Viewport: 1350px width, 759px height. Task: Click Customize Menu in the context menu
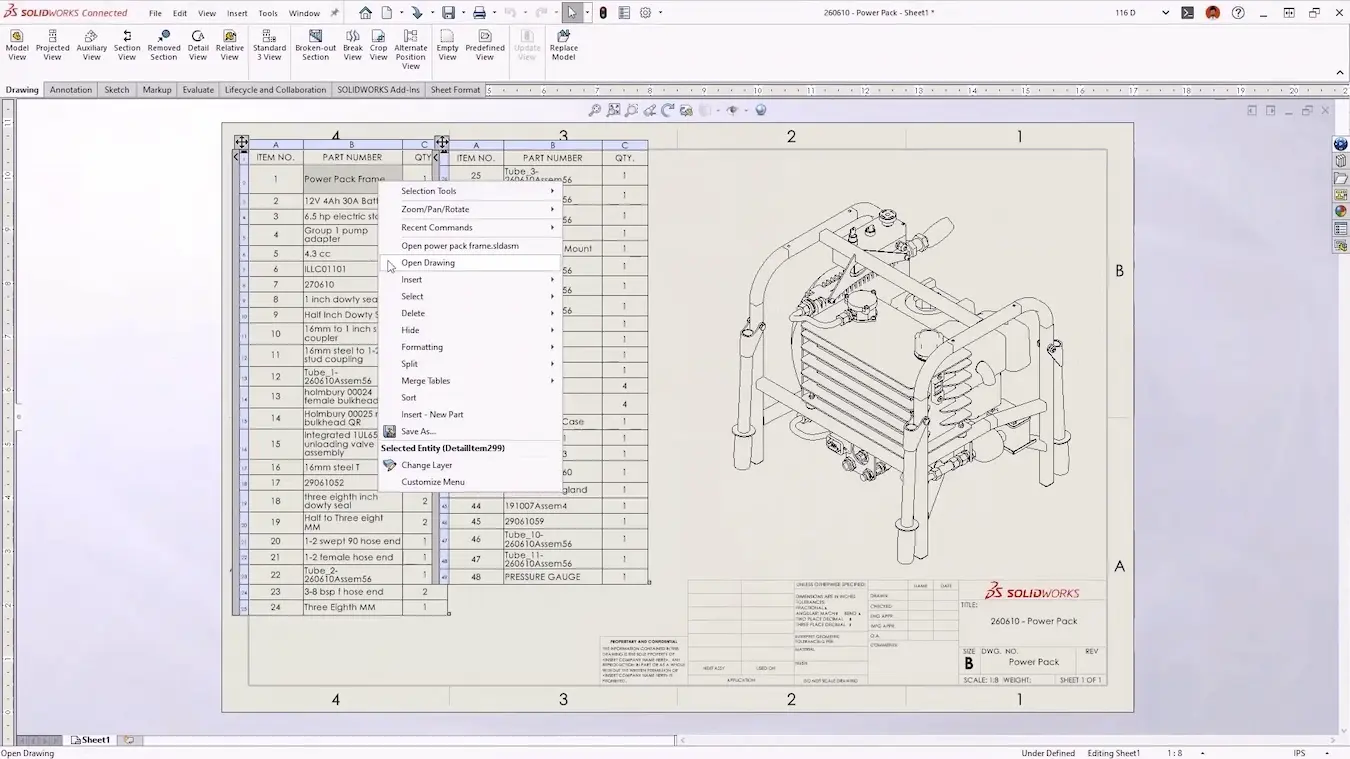(x=432, y=482)
